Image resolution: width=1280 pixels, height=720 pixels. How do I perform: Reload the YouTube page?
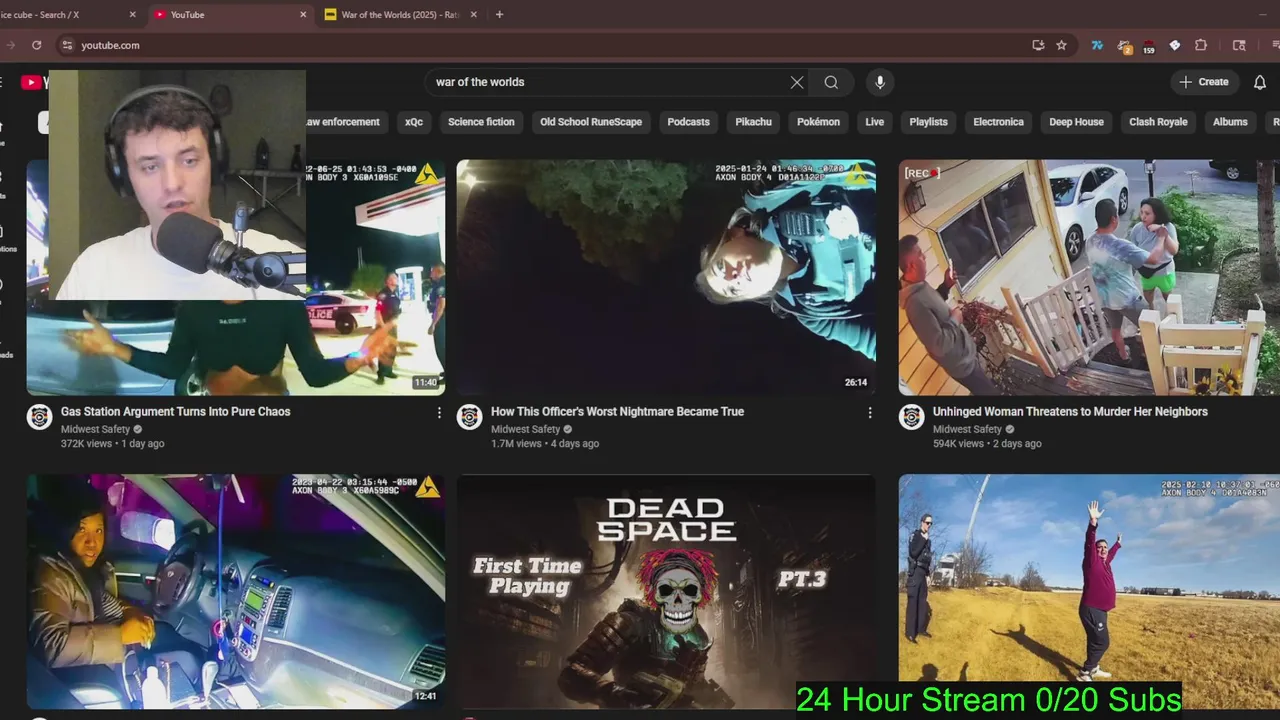click(36, 45)
